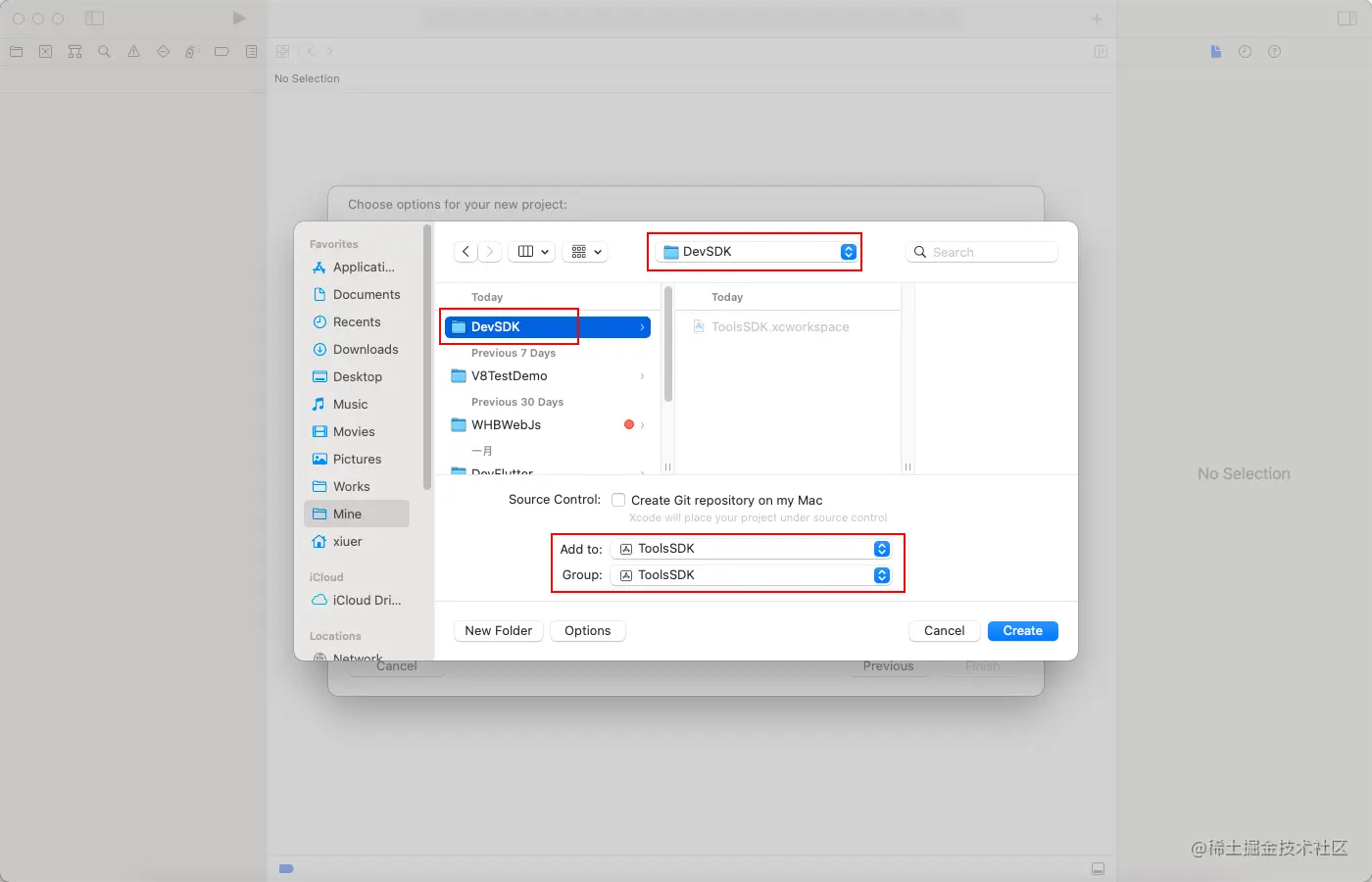Click the editor minimap toggle at bottom right
Screen dimensions: 1372x882
click(1098, 869)
